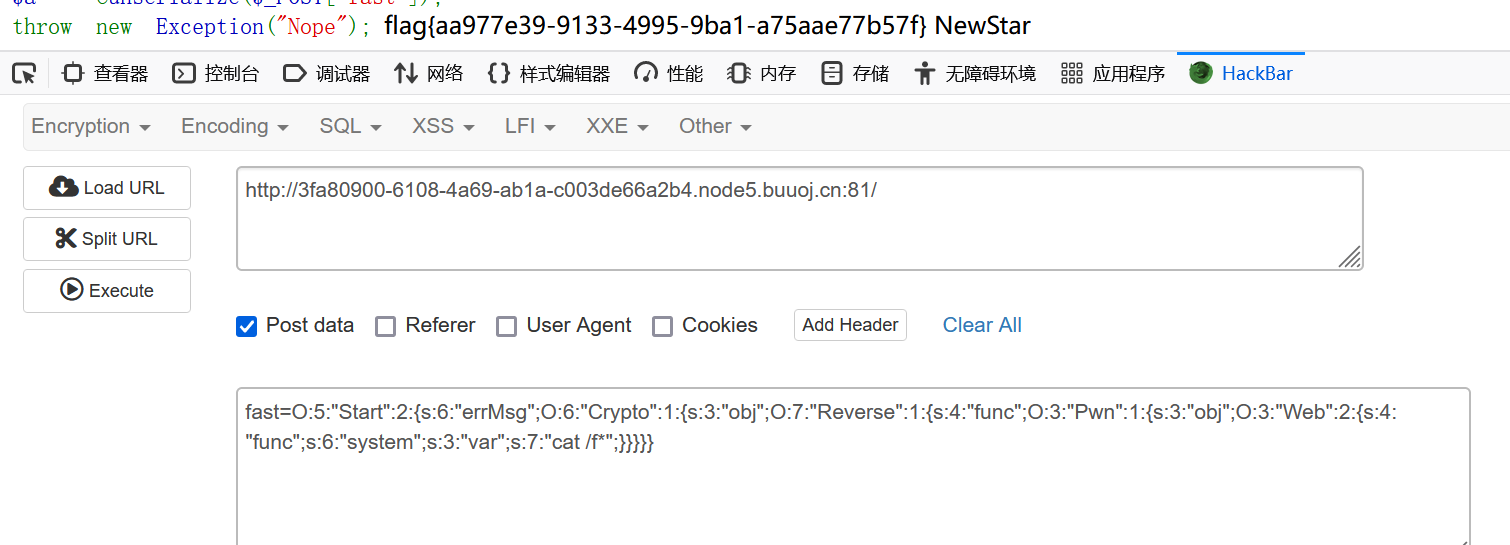The height and width of the screenshot is (545, 1510).
Task: Expand the Encryption dropdown menu
Action: click(91, 126)
